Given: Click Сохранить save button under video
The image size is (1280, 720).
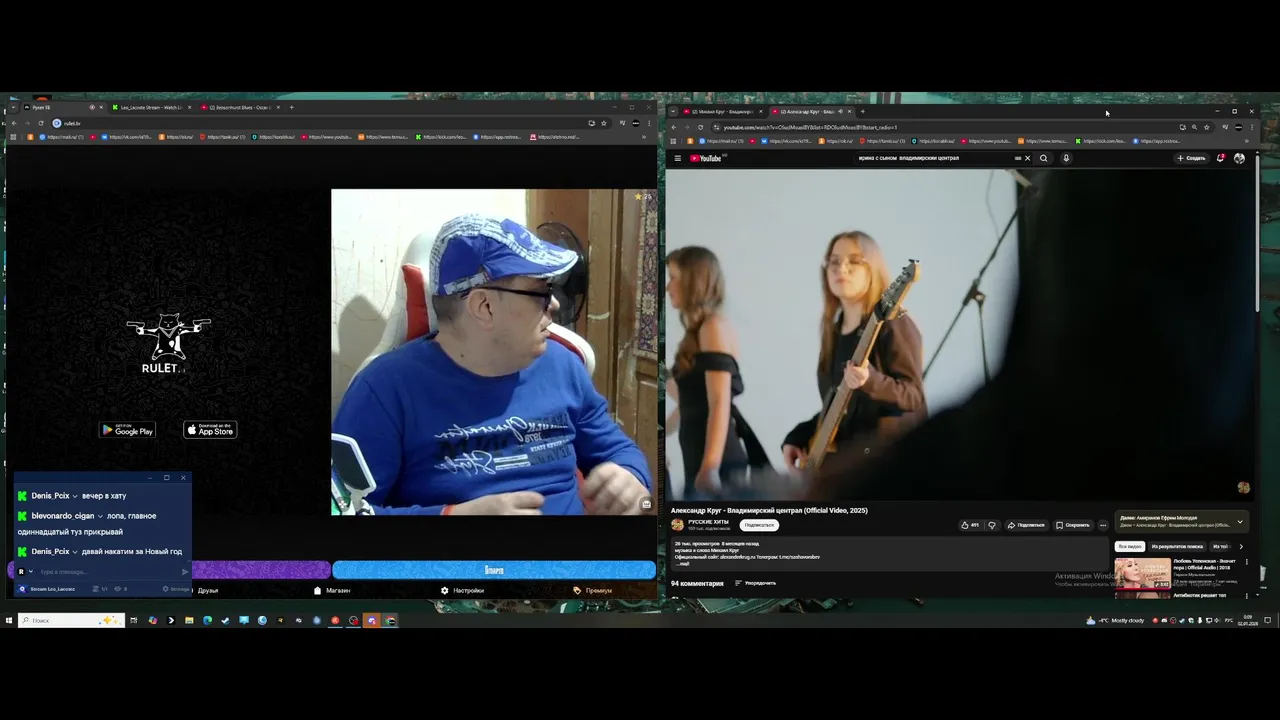Looking at the screenshot, I should 1073,525.
